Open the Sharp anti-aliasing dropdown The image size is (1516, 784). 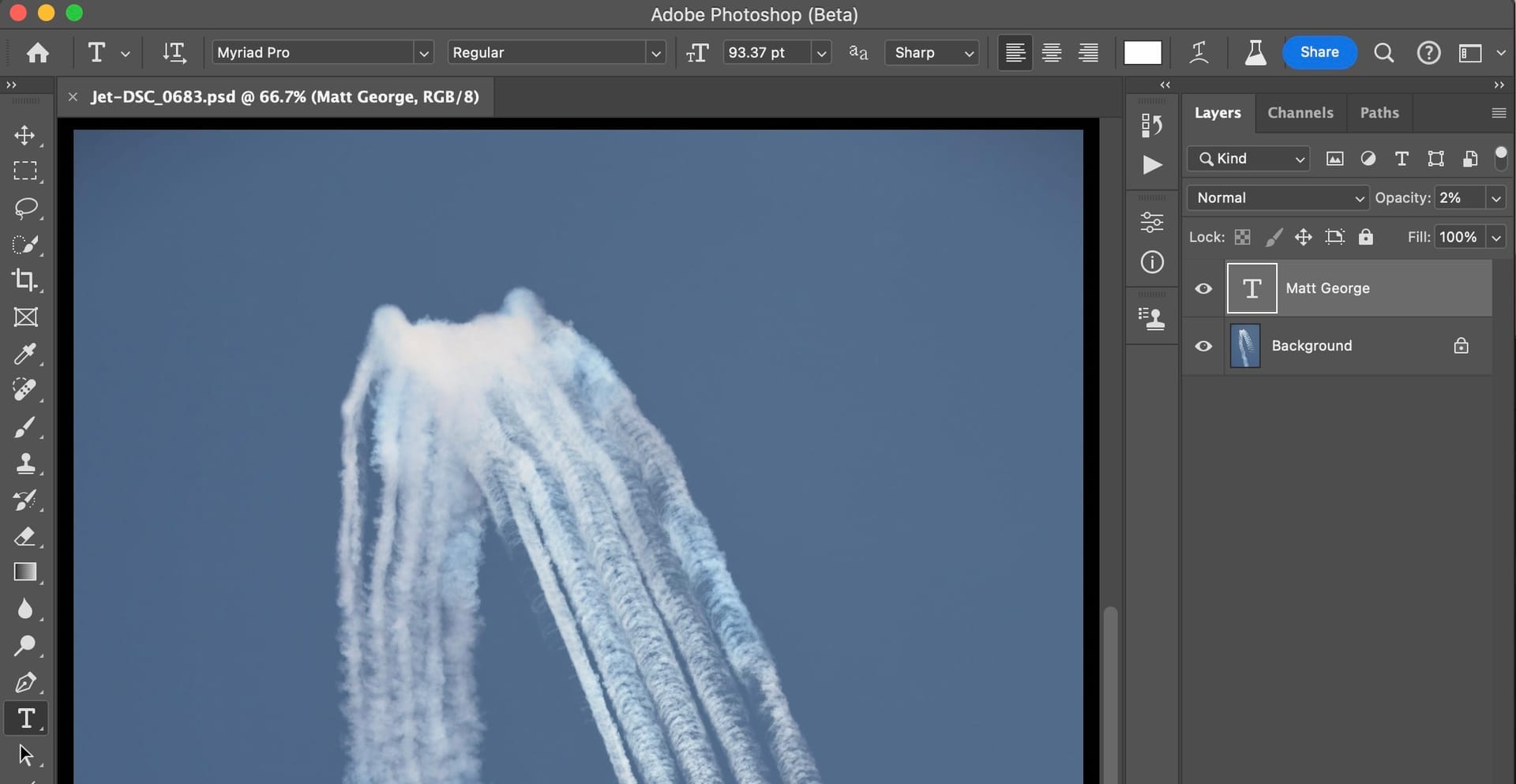pyautogui.click(x=932, y=53)
